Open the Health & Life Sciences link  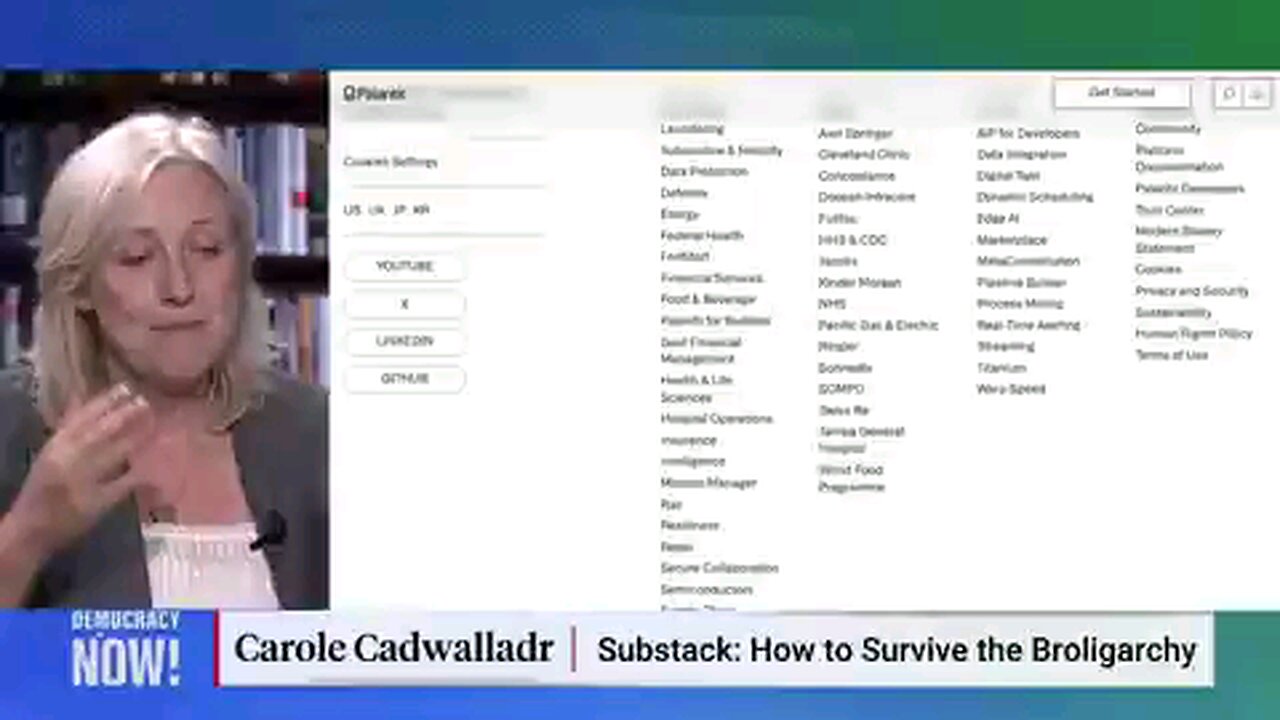[x=696, y=389]
